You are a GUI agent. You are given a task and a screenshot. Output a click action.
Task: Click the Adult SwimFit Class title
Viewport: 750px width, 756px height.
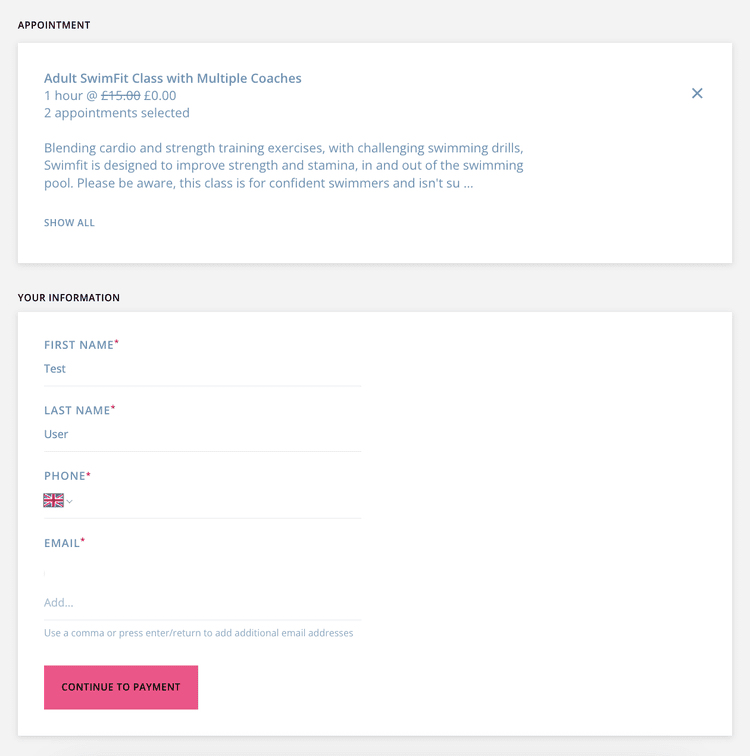tap(173, 78)
